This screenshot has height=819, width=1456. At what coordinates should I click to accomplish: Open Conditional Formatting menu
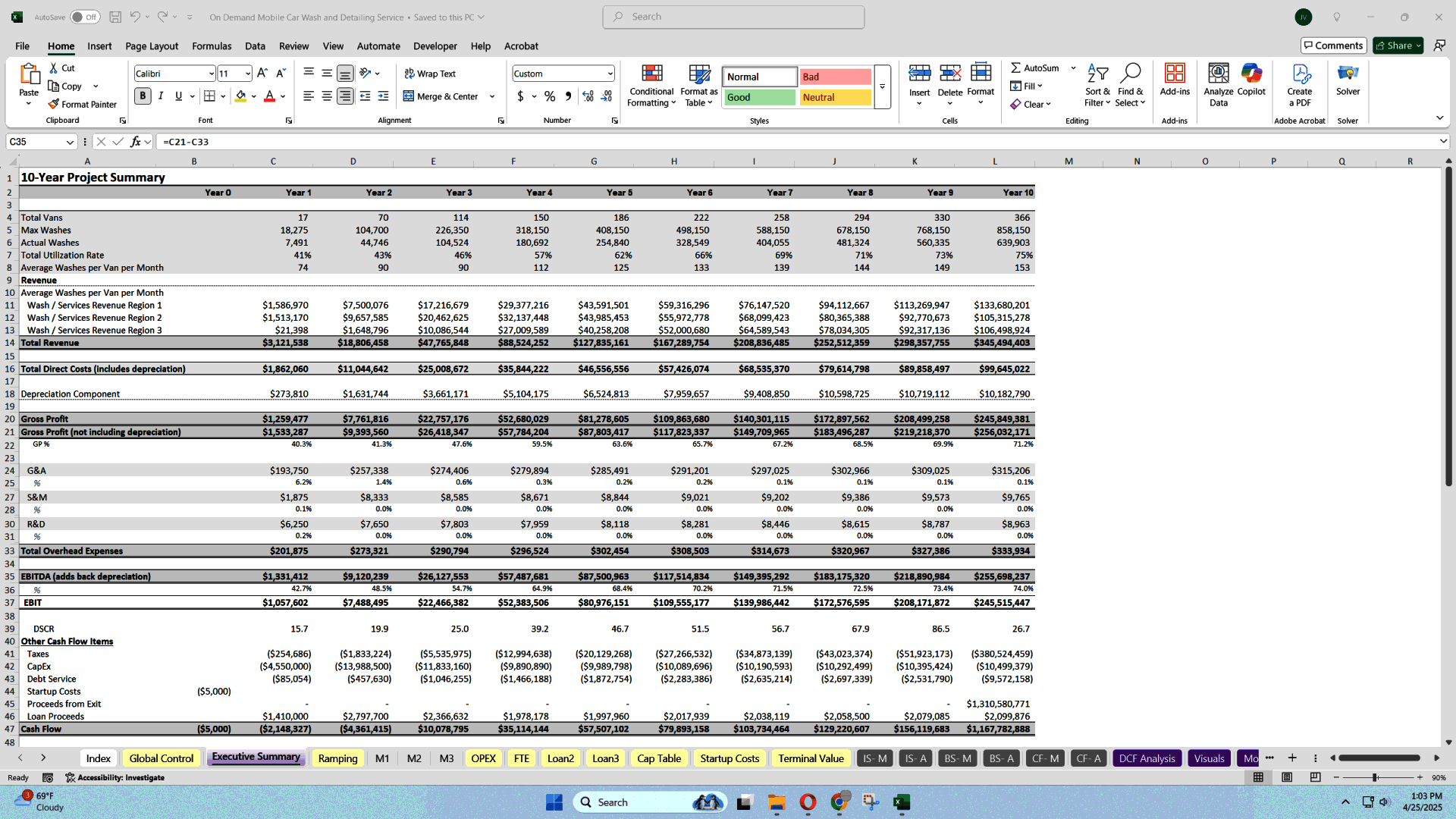point(651,85)
